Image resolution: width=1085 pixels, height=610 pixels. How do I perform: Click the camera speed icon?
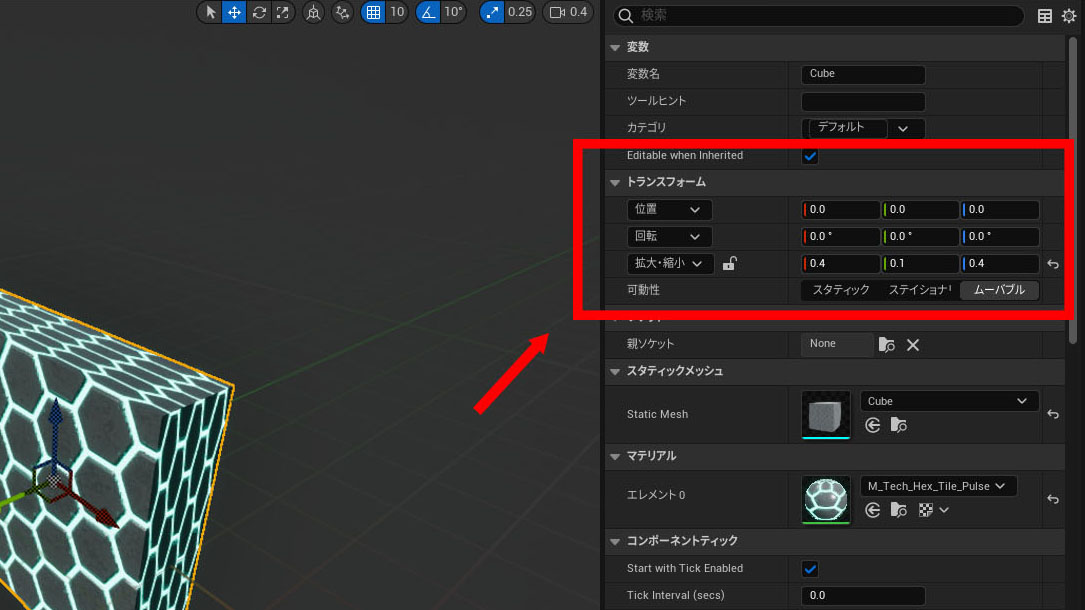tap(556, 12)
